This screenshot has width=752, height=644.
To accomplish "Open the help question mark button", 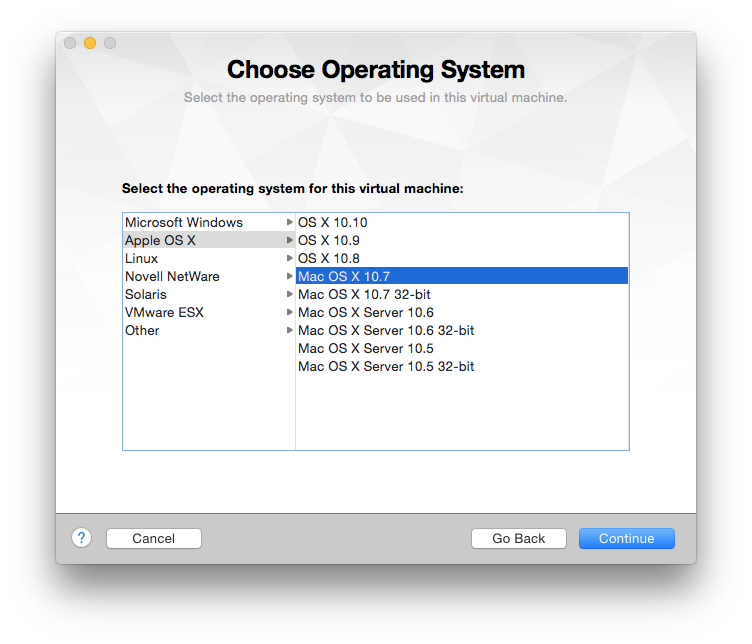I will pos(82,538).
